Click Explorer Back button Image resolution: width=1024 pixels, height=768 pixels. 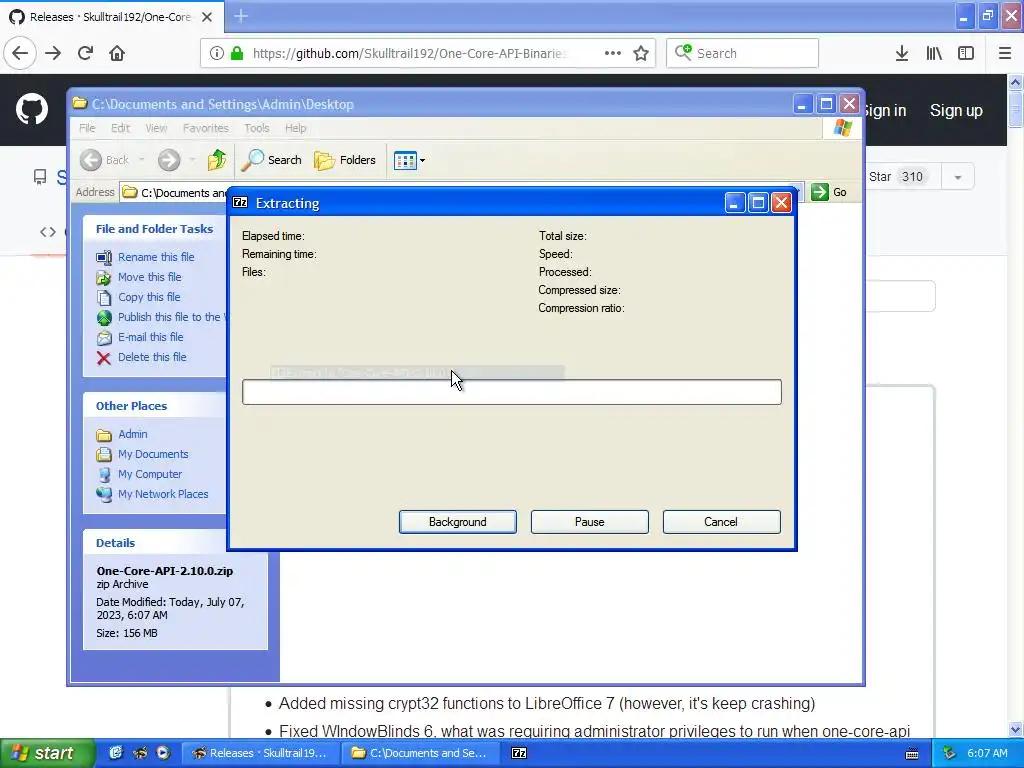click(105, 160)
